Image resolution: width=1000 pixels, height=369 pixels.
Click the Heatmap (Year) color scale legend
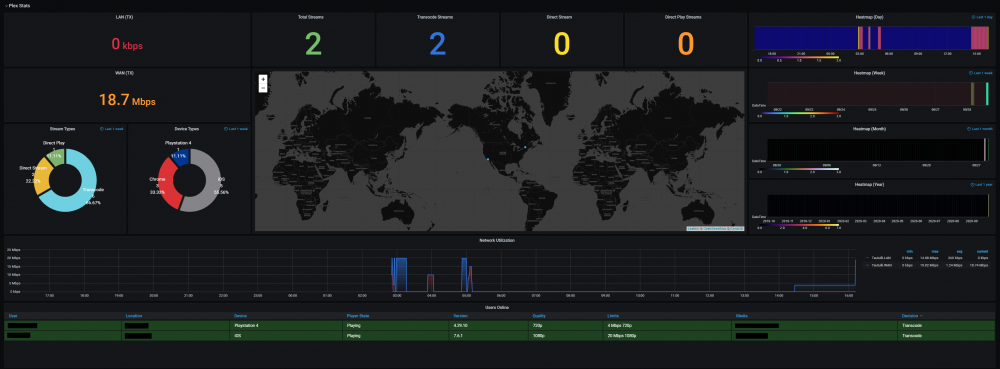click(798, 226)
